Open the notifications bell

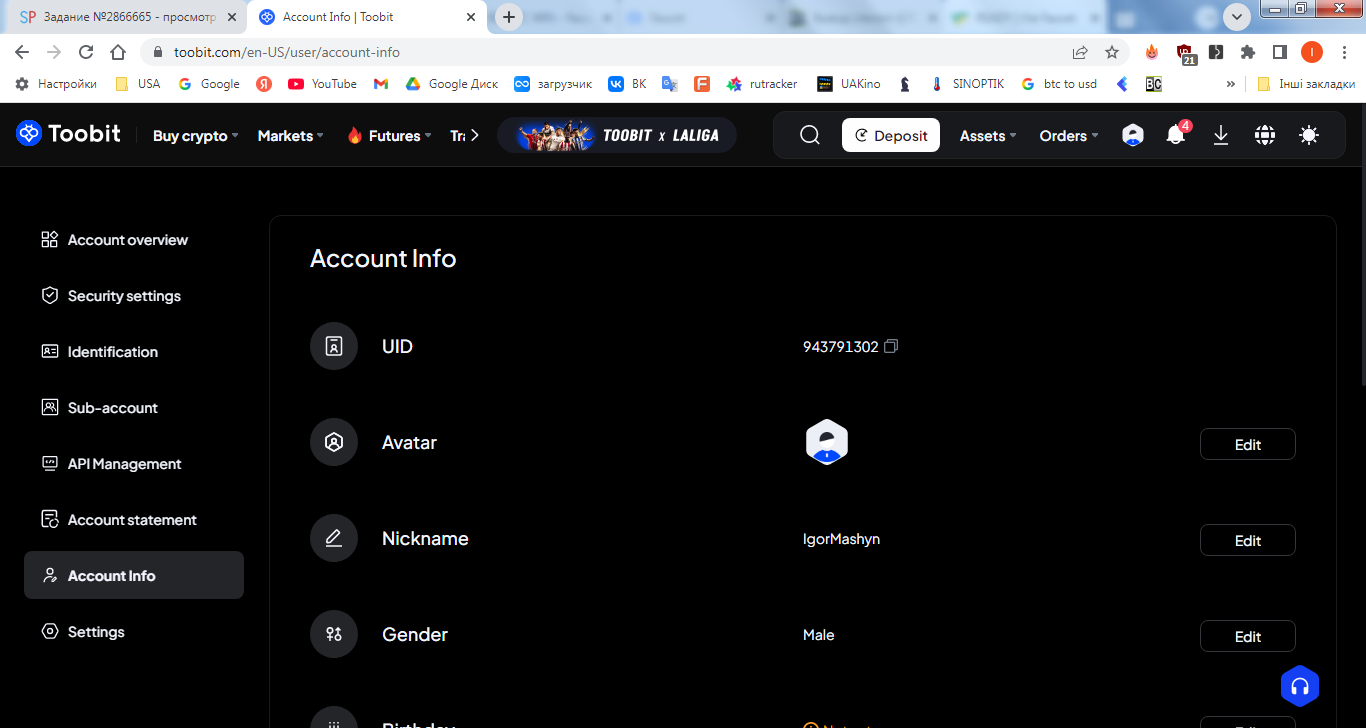[x=1176, y=135]
